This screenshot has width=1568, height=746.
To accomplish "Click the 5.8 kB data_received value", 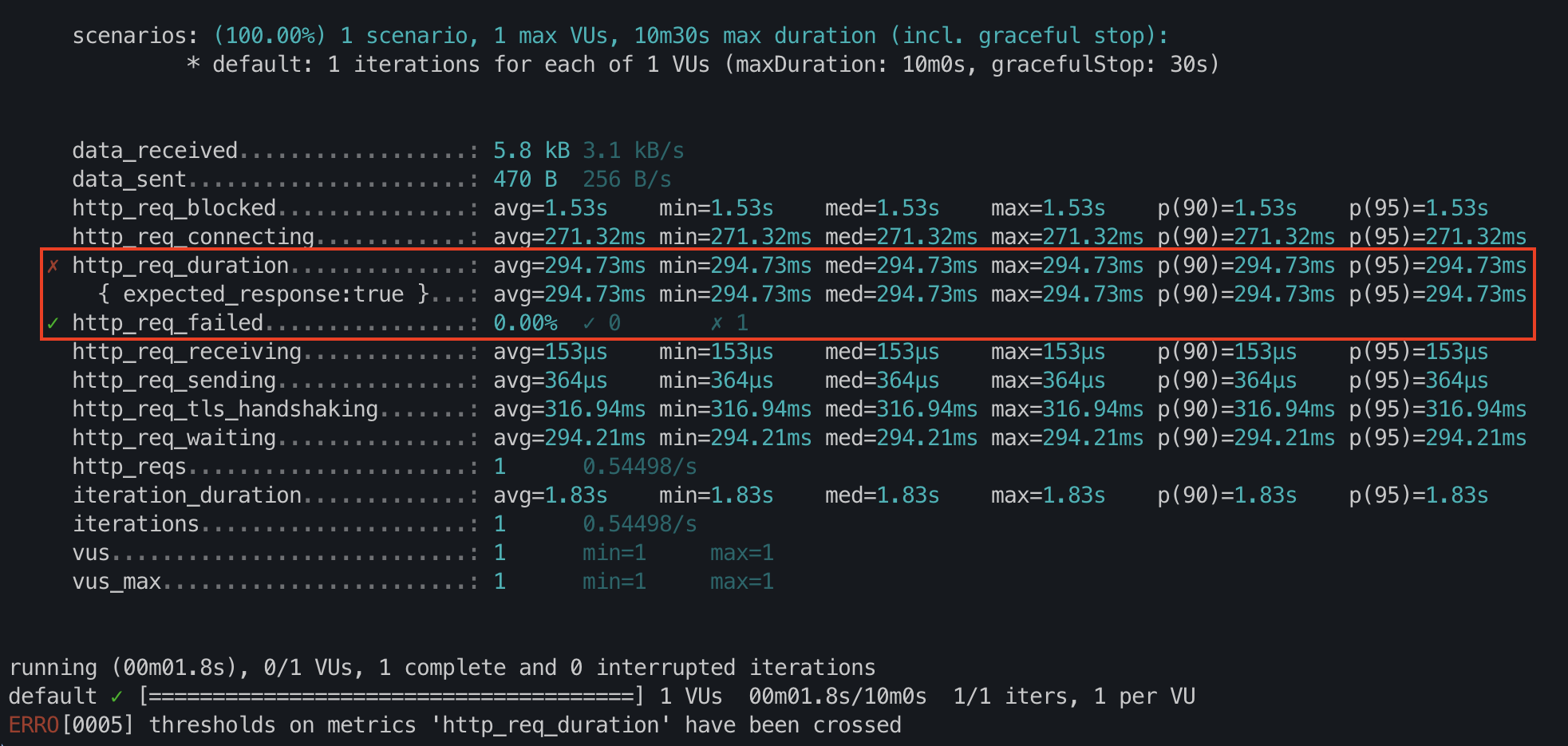I will tap(531, 151).
